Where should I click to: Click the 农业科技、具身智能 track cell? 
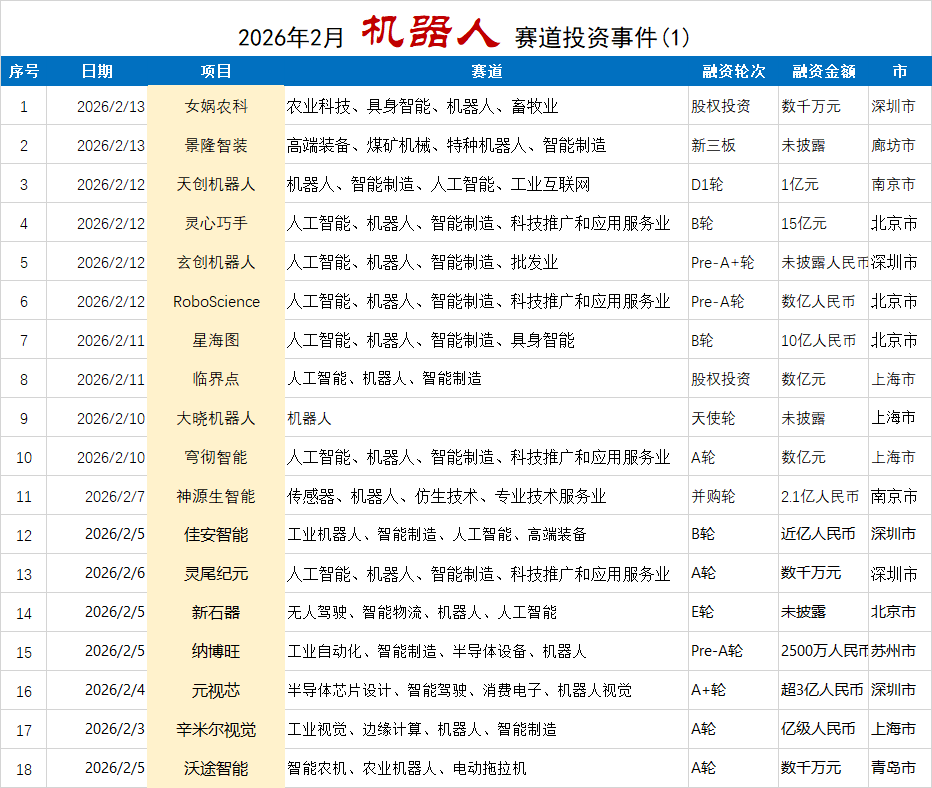click(486, 106)
